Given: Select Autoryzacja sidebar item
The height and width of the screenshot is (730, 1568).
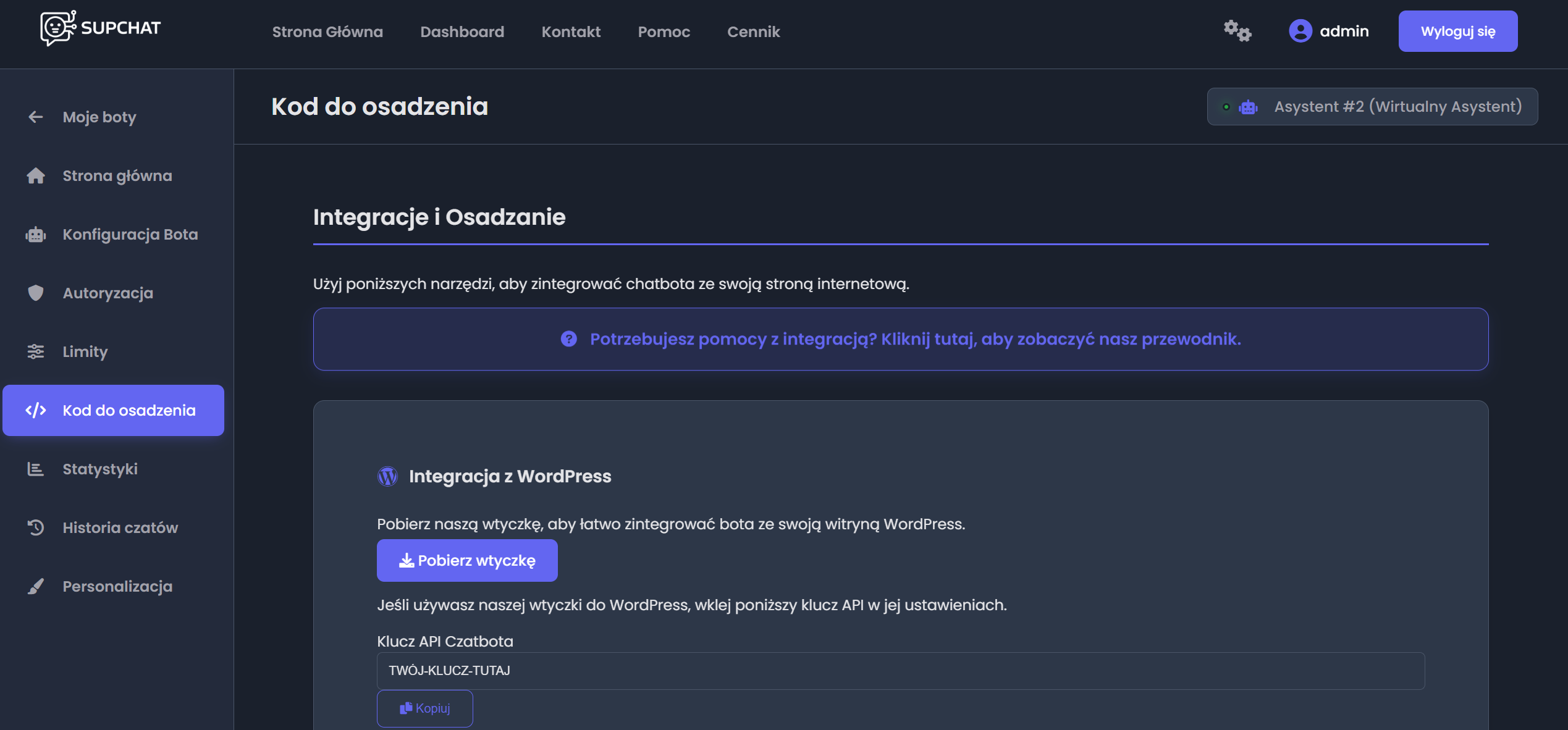Looking at the screenshot, I should pos(113,293).
